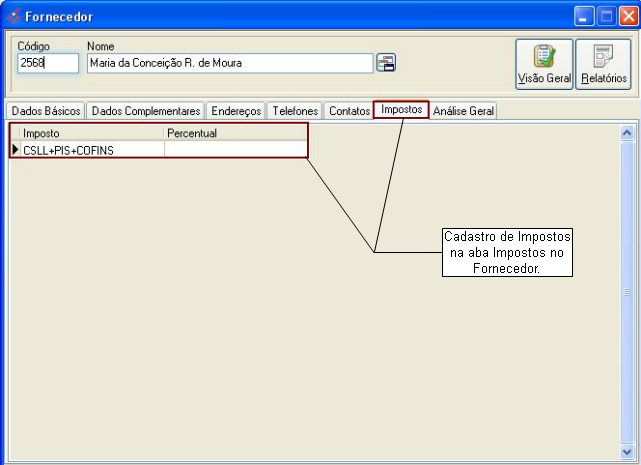The height and width of the screenshot is (465, 641).
Task: Switch to the Dados Básicos tab
Action: coord(45,111)
